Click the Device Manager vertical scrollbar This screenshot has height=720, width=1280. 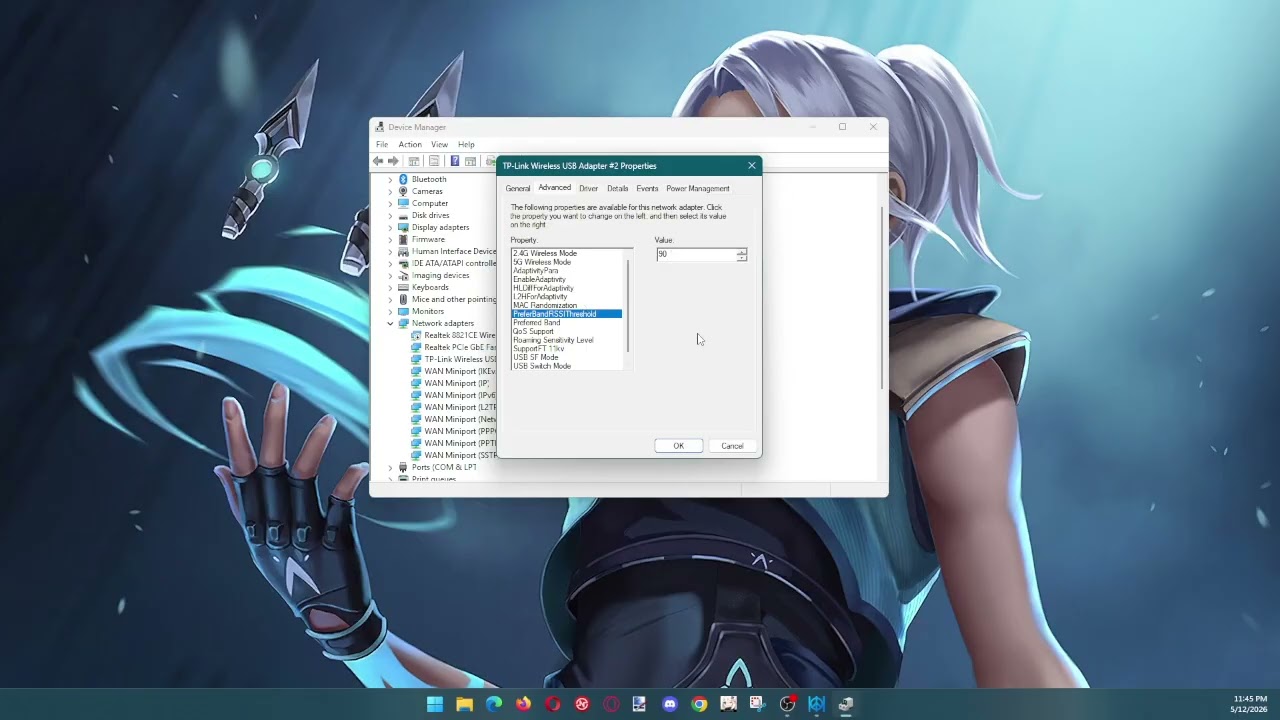pyautogui.click(x=882, y=298)
